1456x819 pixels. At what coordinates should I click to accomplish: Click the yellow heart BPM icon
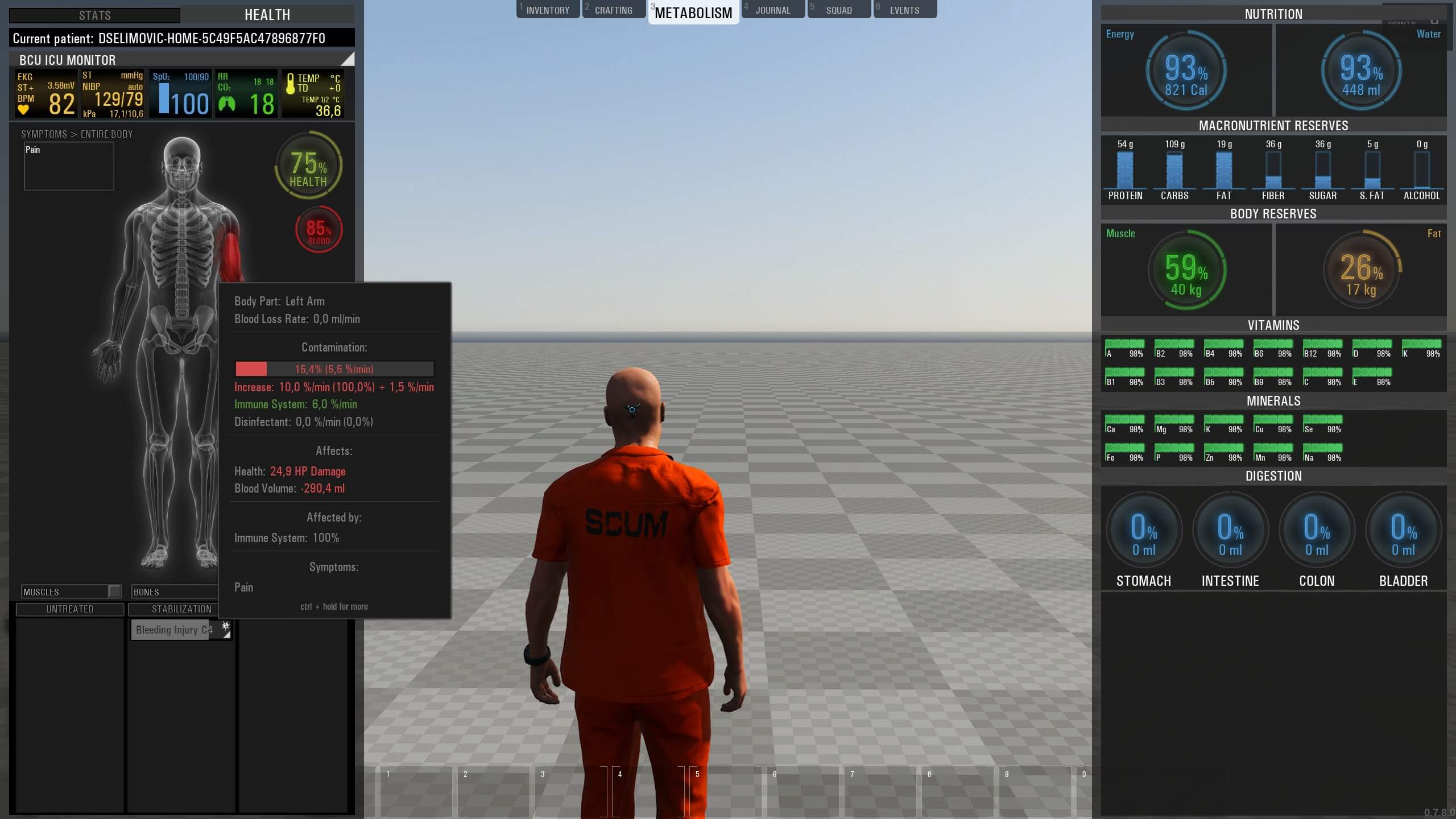[23, 110]
